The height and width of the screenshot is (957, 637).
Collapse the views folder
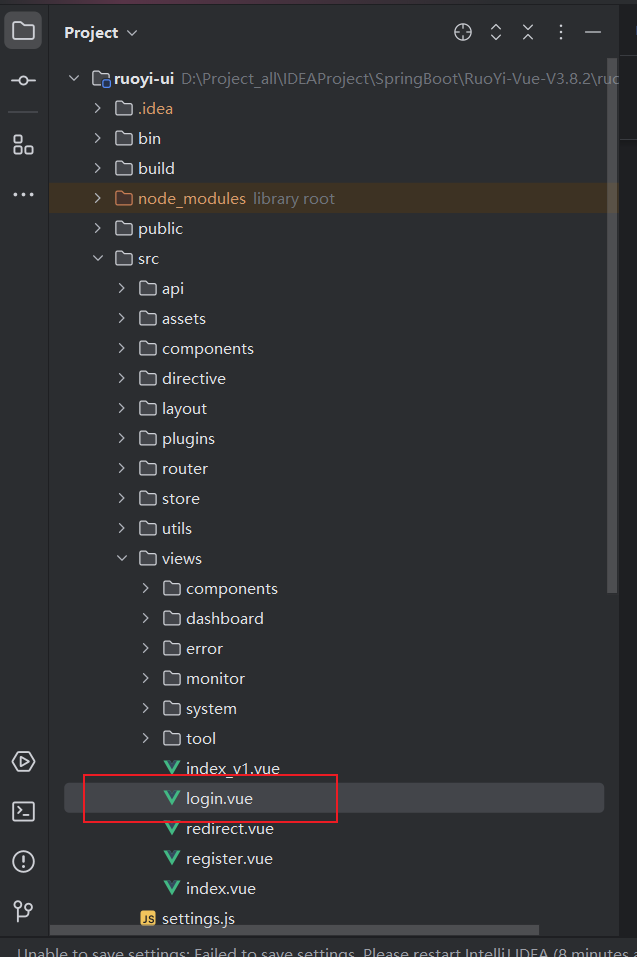(121, 558)
